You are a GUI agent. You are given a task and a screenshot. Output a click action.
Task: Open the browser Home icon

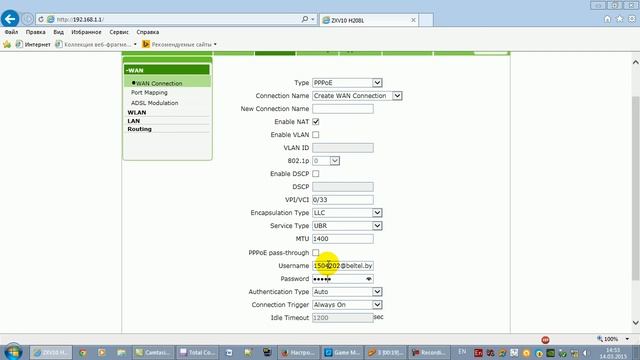click(607, 19)
